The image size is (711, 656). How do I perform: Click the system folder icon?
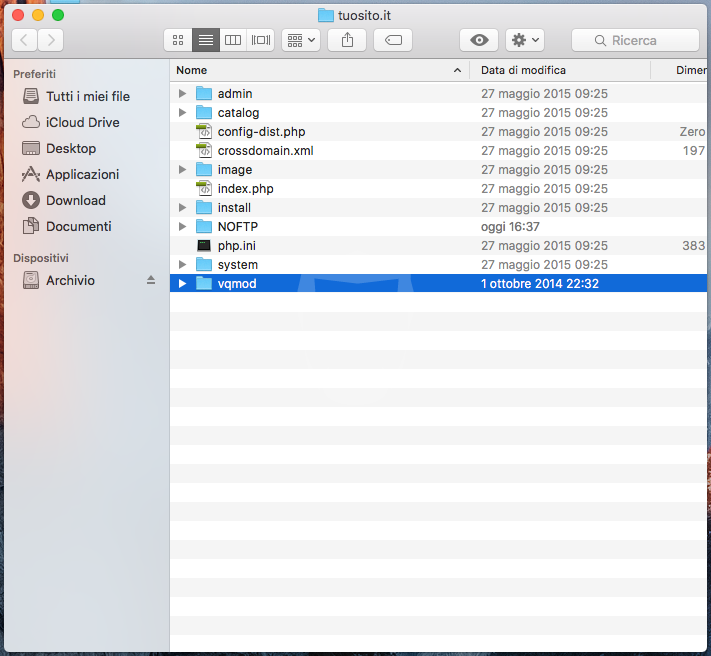click(x=204, y=265)
